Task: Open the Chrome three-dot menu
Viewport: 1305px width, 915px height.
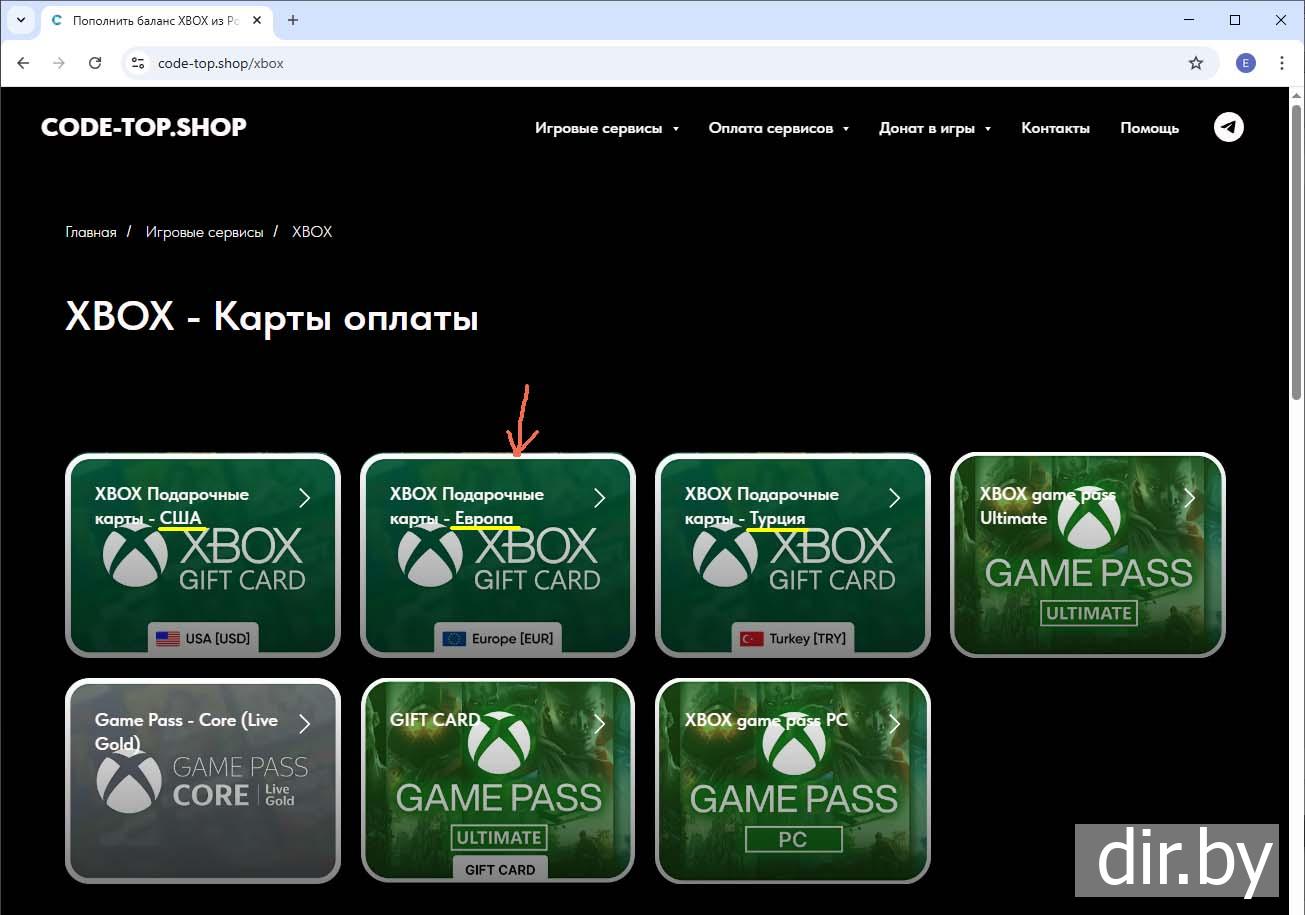Action: click(1282, 63)
